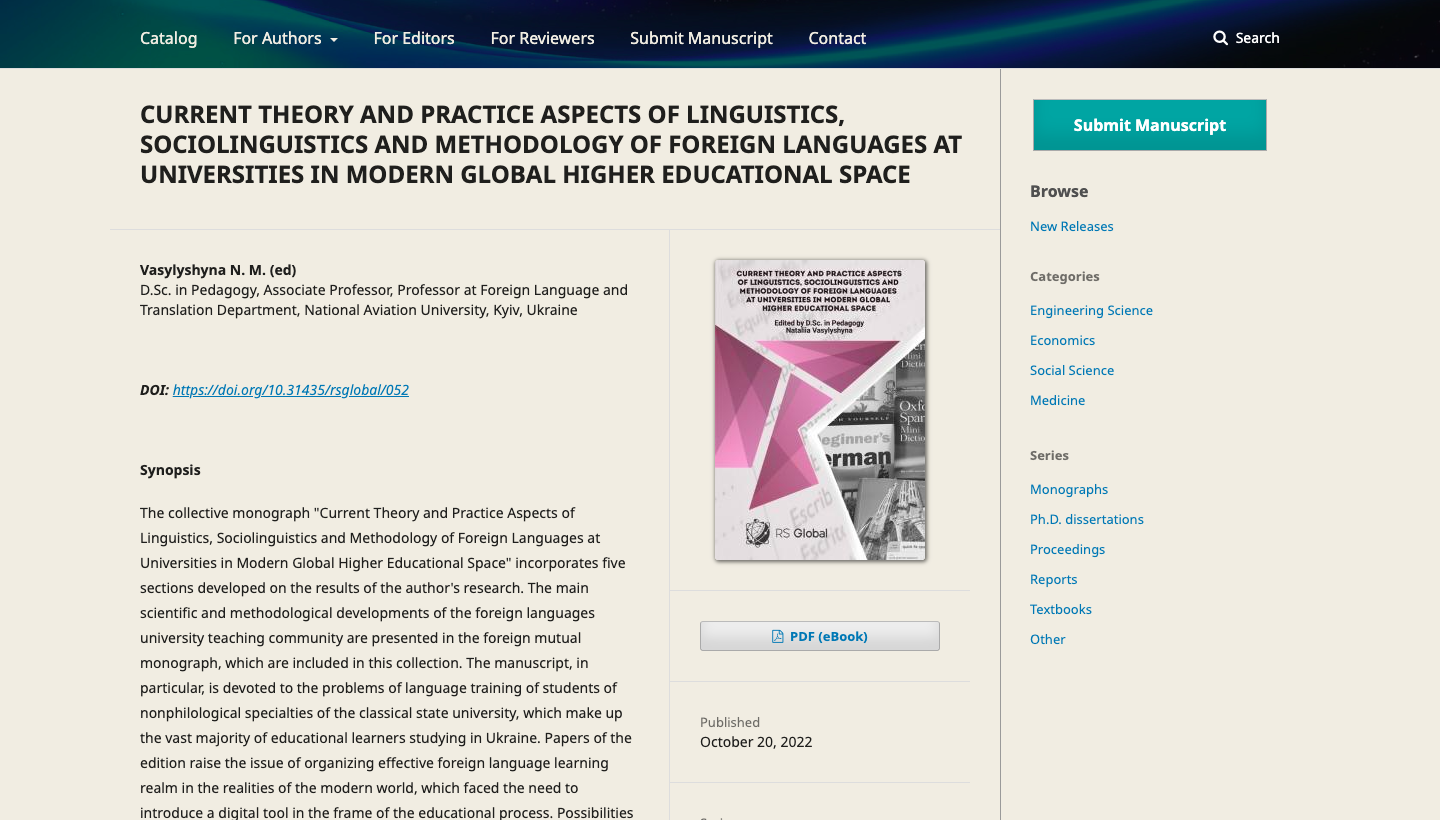Click the Synopsis heading
Screen dimensions: 1440x820
pos(170,470)
